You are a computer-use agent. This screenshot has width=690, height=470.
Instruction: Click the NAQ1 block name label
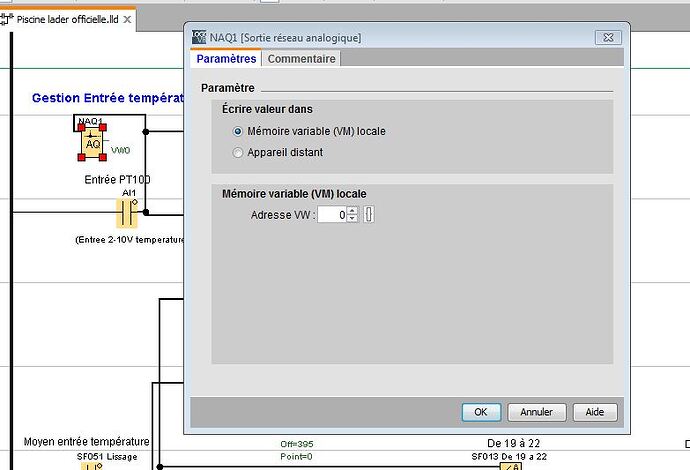click(90, 121)
